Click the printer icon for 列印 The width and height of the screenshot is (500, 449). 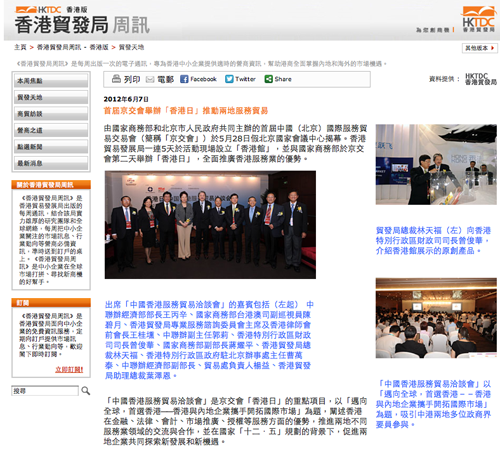[116, 79]
